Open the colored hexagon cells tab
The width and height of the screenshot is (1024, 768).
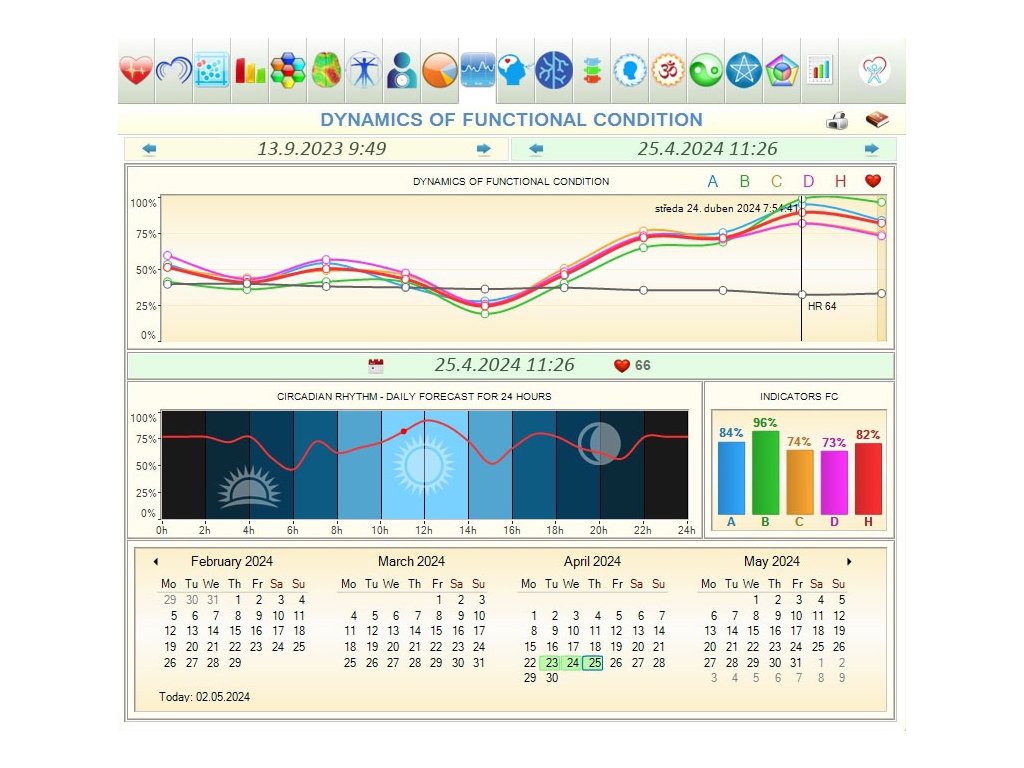288,70
